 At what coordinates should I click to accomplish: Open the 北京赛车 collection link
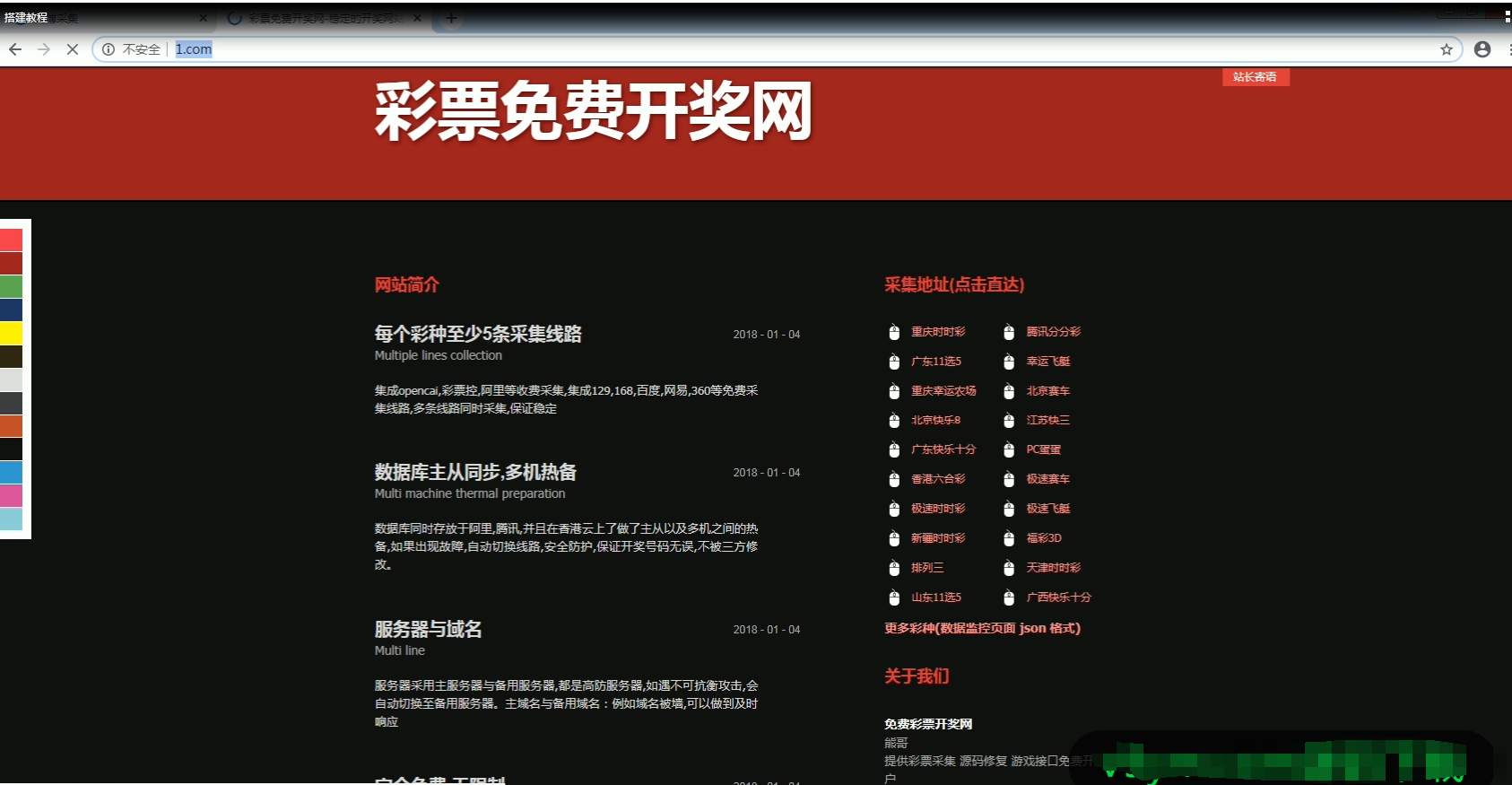coord(1047,391)
